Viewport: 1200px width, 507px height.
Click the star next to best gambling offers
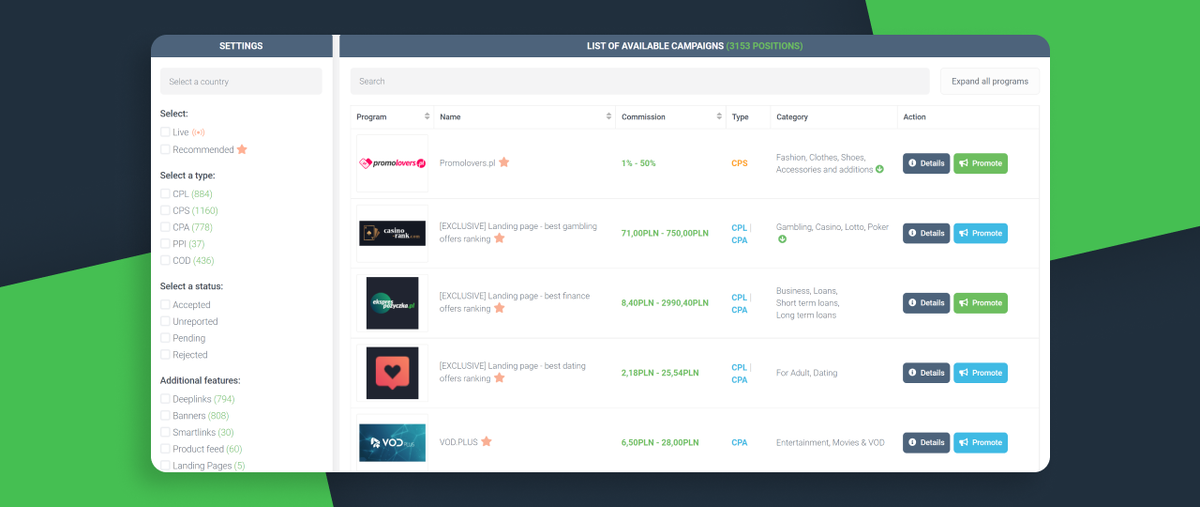click(499, 238)
